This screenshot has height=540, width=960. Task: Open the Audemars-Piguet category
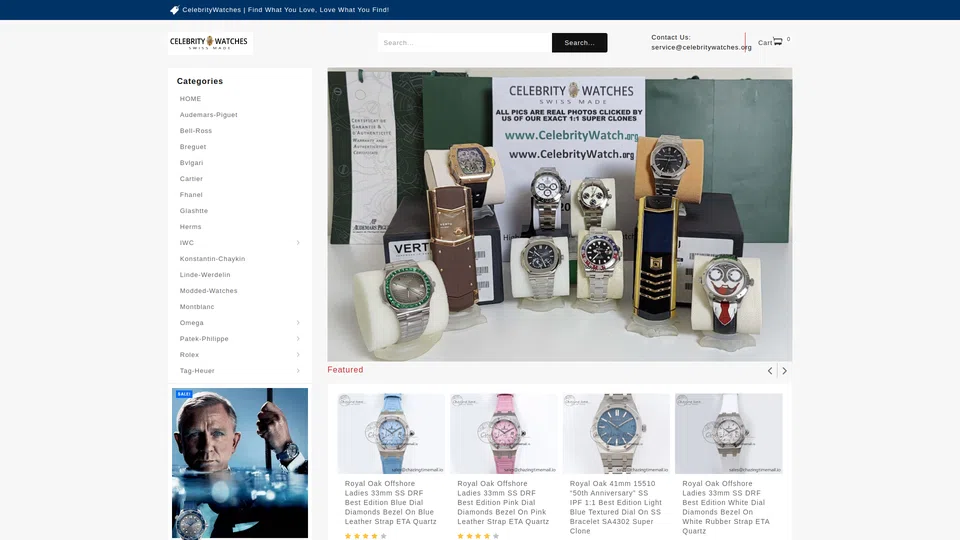point(209,114)
